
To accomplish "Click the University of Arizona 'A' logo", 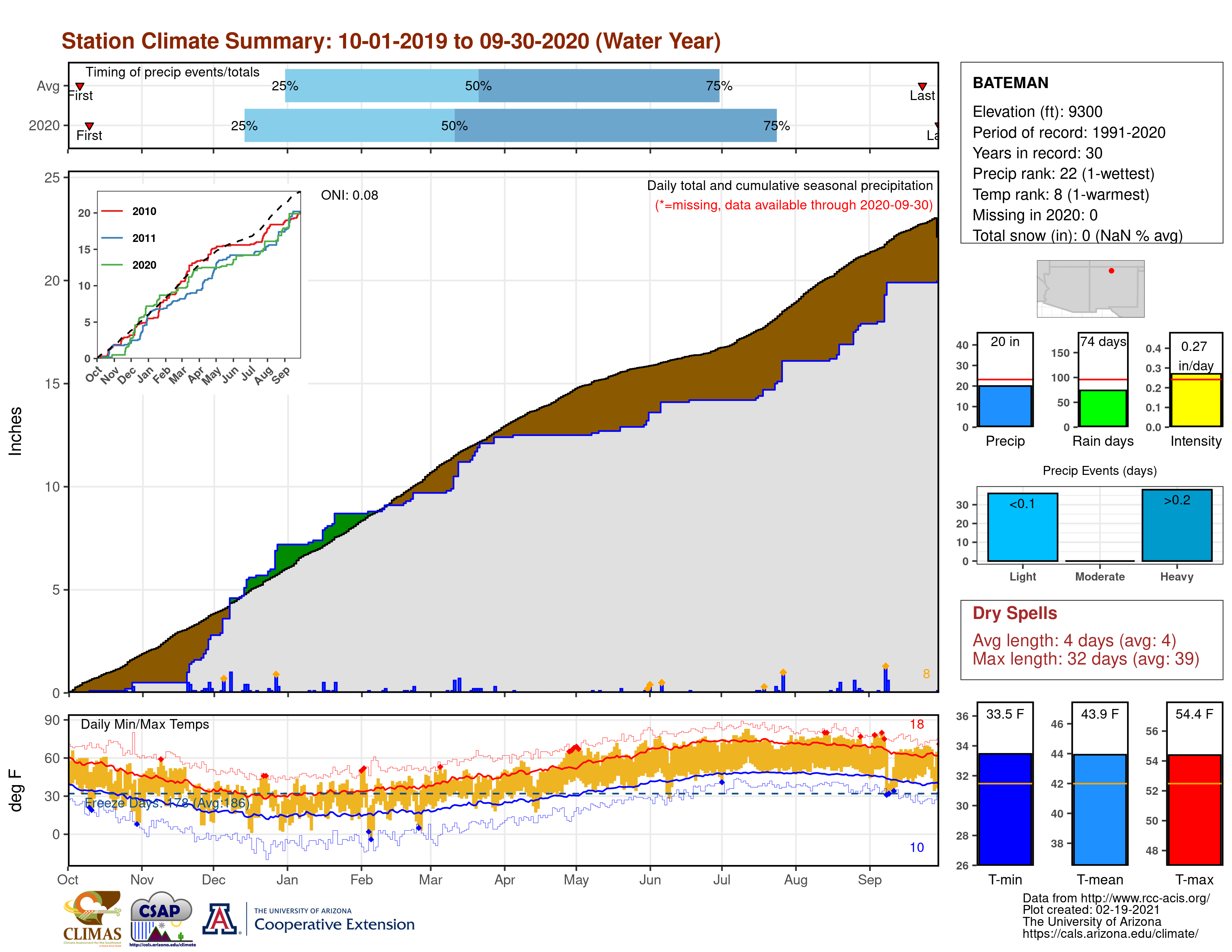I will pos(220,919).
